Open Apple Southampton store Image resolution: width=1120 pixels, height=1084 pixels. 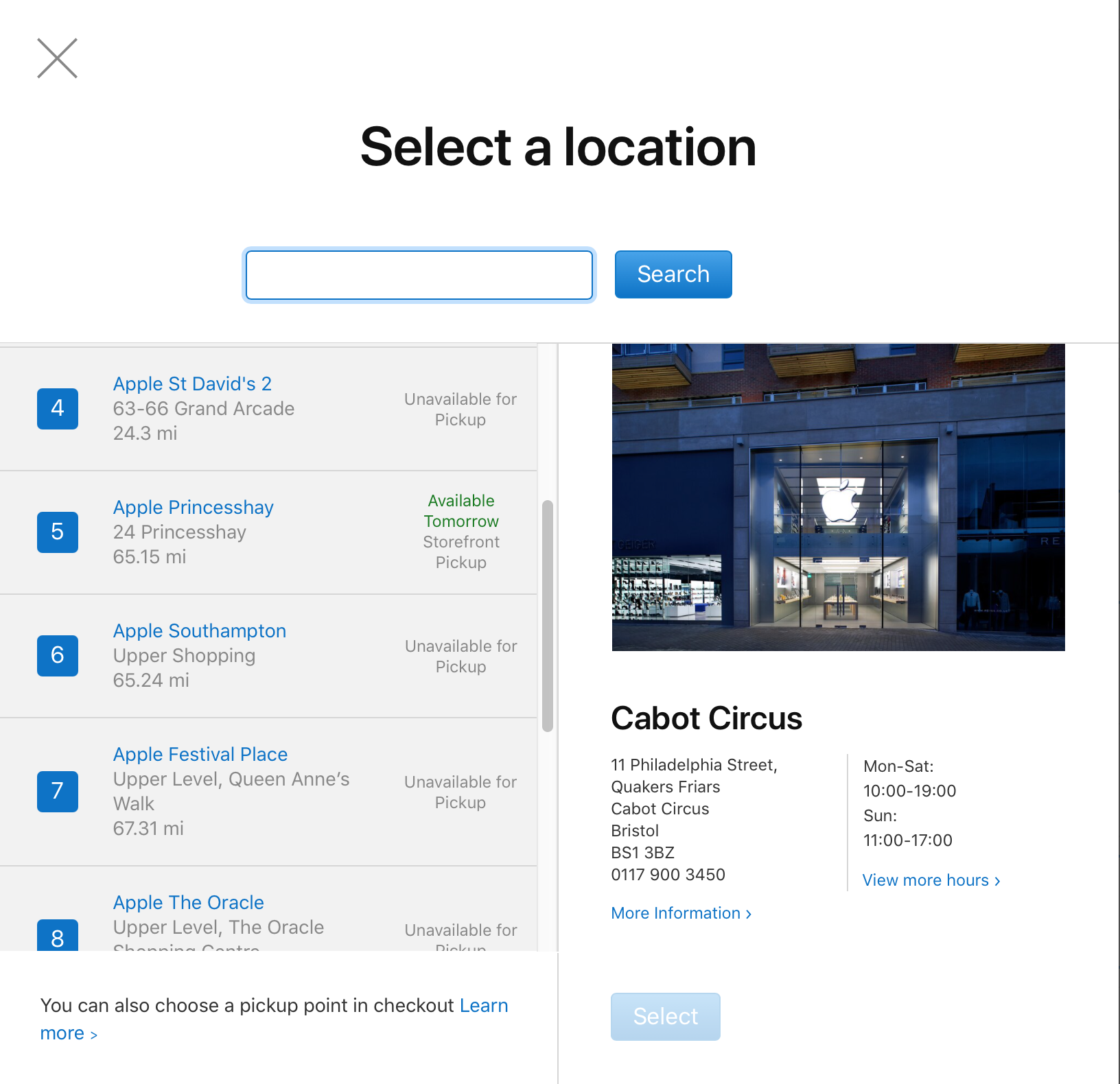click(x=200, y=631)
